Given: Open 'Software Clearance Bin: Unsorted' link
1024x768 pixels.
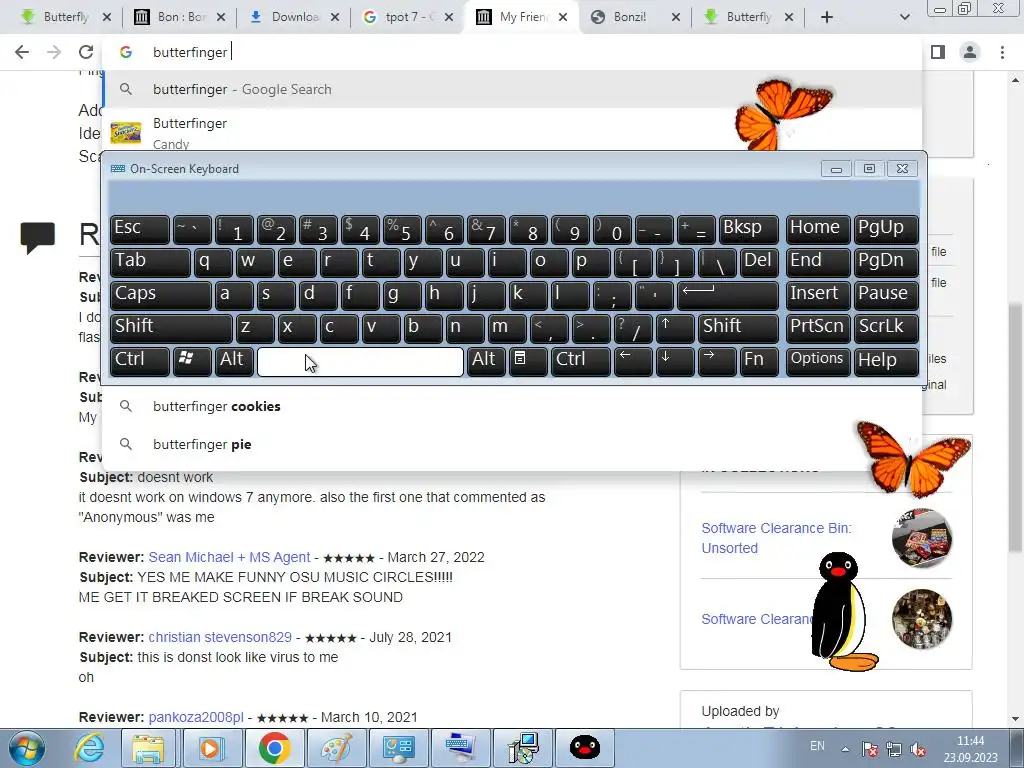Looking at the screenshot, I should [x=776, y=538].
